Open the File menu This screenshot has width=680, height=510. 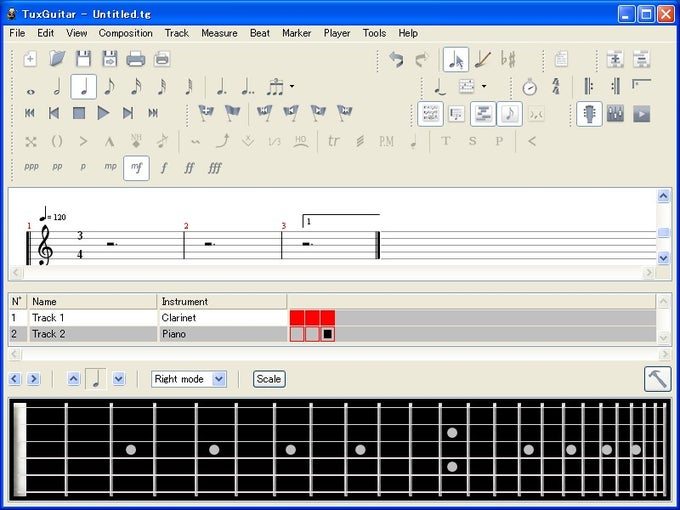pos(17,33)
